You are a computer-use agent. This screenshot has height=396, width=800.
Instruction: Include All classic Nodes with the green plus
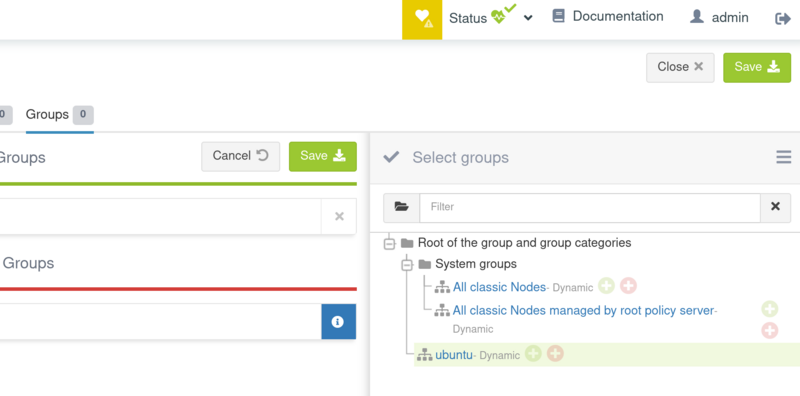point(606,286)
